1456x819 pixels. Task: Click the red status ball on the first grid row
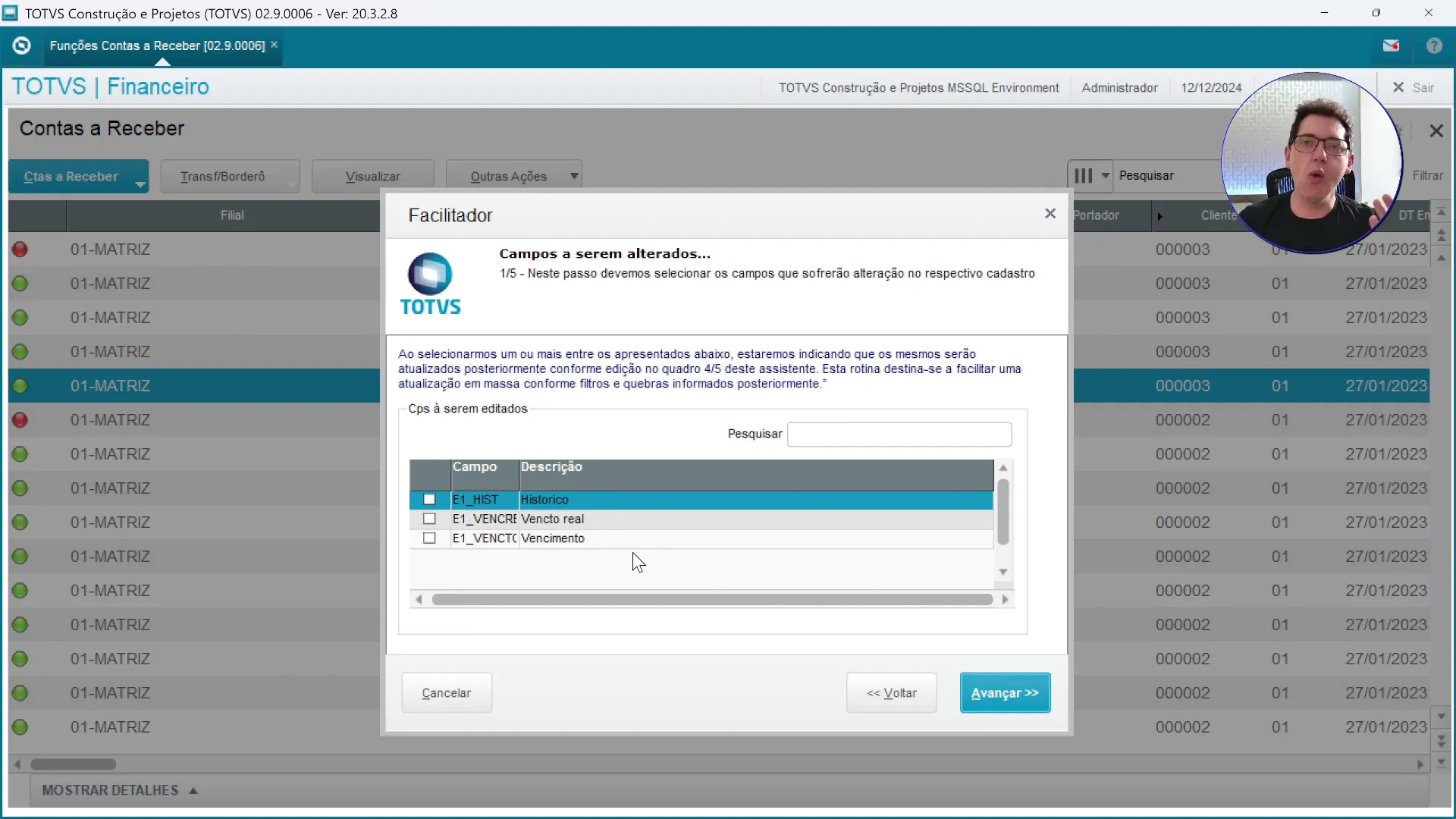click(x=20, y=249)
